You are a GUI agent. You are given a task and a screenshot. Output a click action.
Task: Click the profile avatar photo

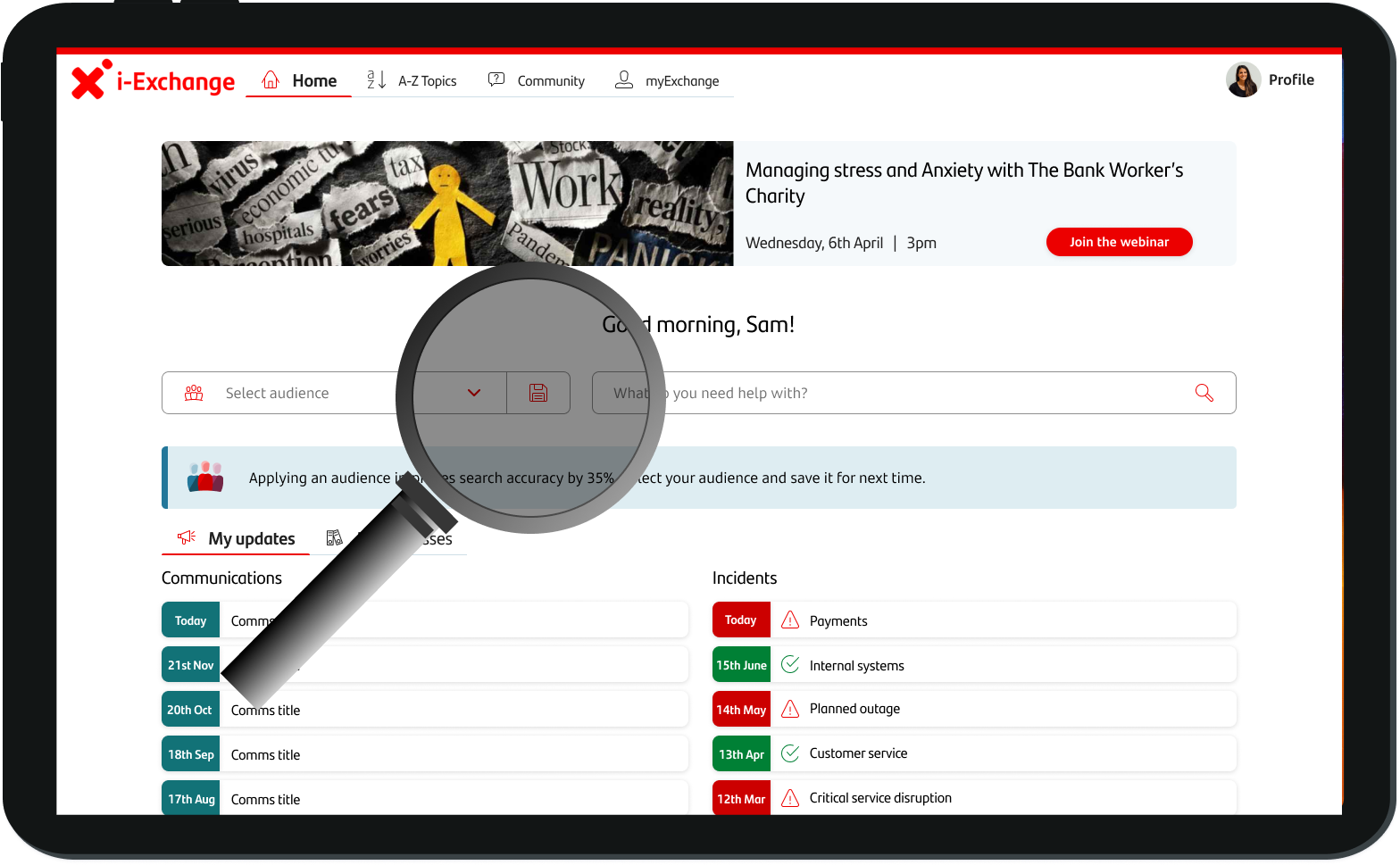(1243, 79)
